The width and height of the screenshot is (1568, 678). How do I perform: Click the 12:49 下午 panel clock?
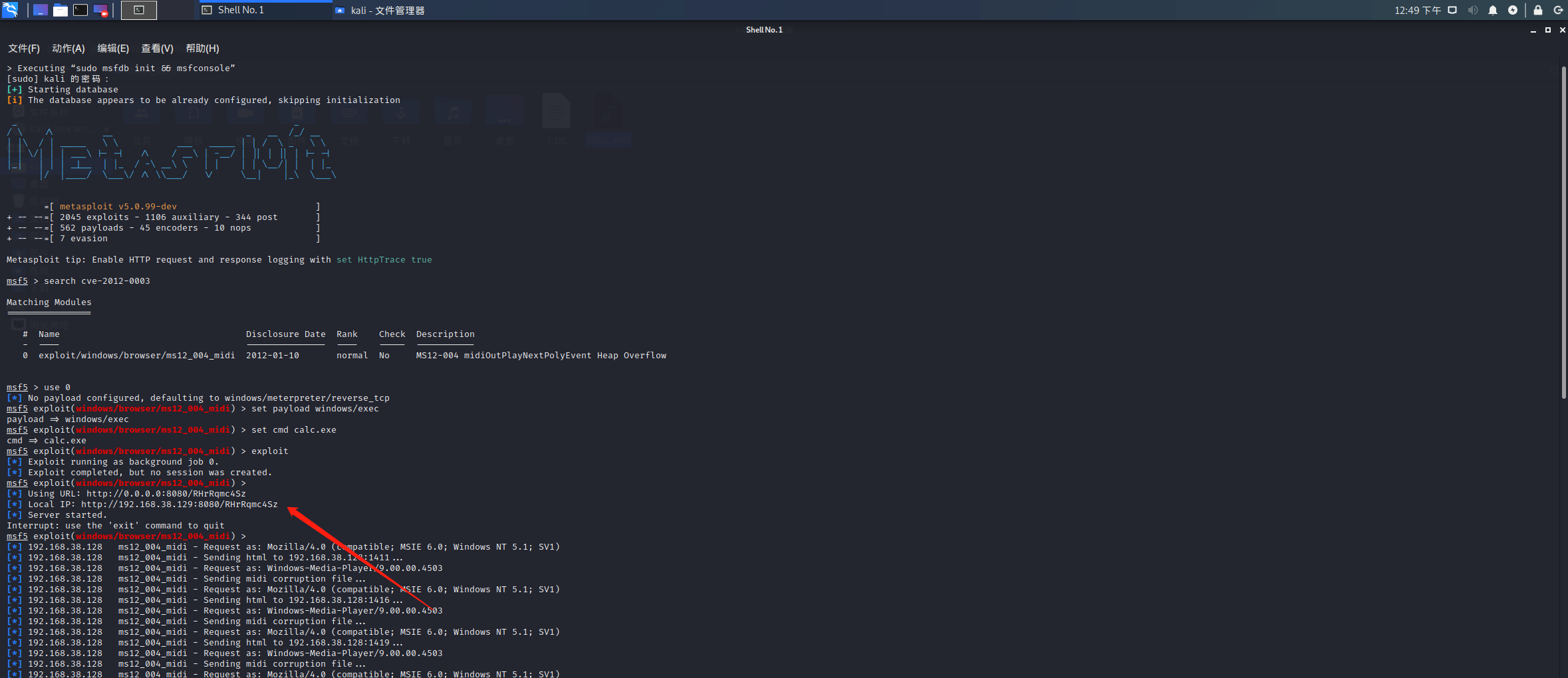coord(1418,10)
